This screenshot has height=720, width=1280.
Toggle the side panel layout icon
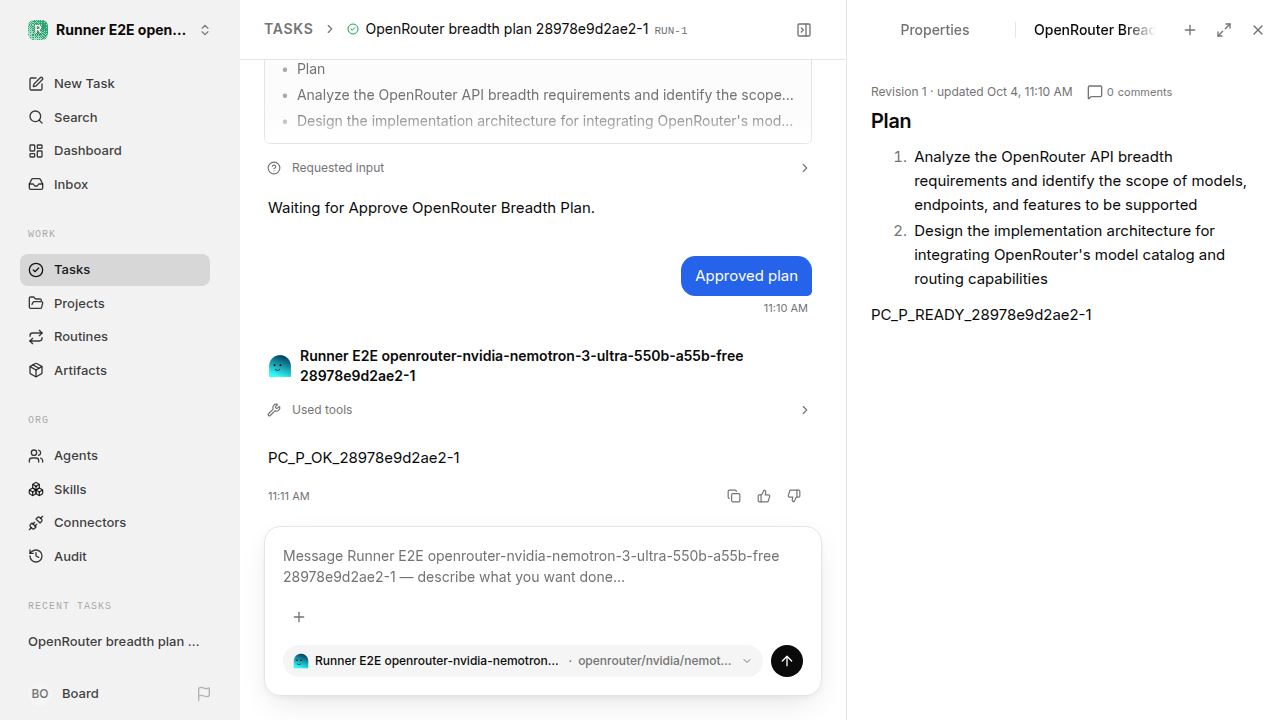(x=804, y=30)
